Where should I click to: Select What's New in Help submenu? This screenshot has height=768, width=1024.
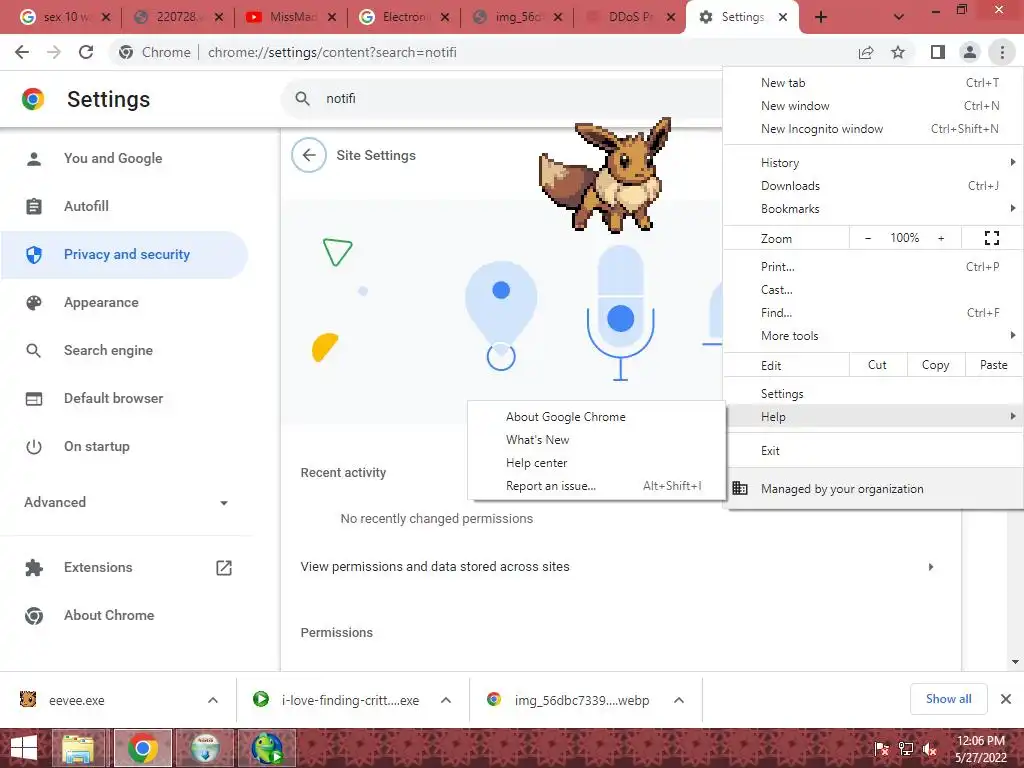tap(597, 440)
